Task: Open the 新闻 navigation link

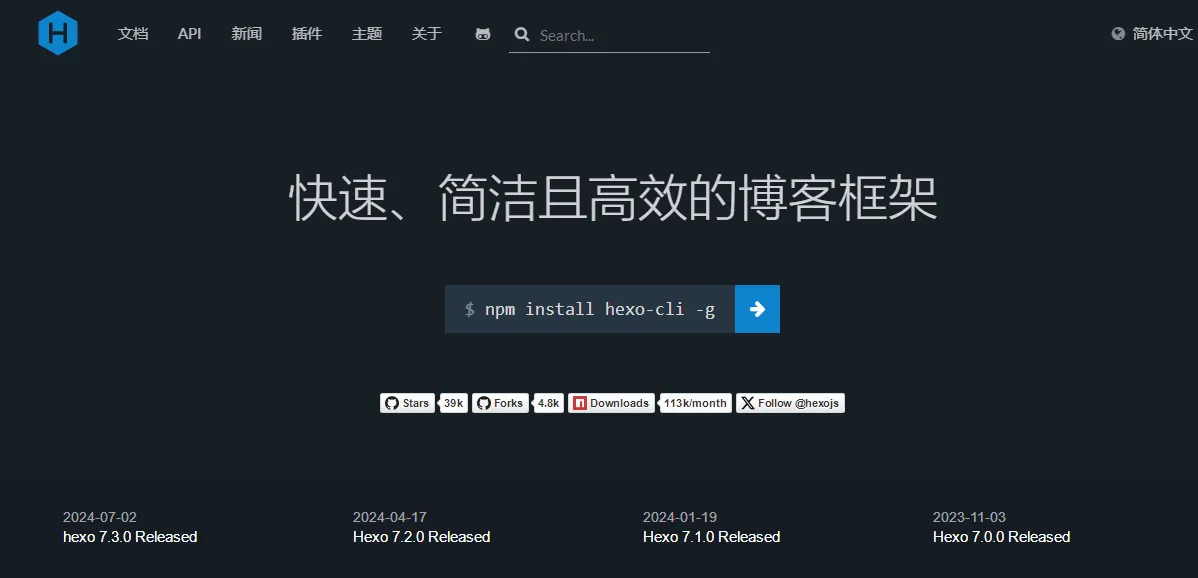Action: (x=247, y=34)
